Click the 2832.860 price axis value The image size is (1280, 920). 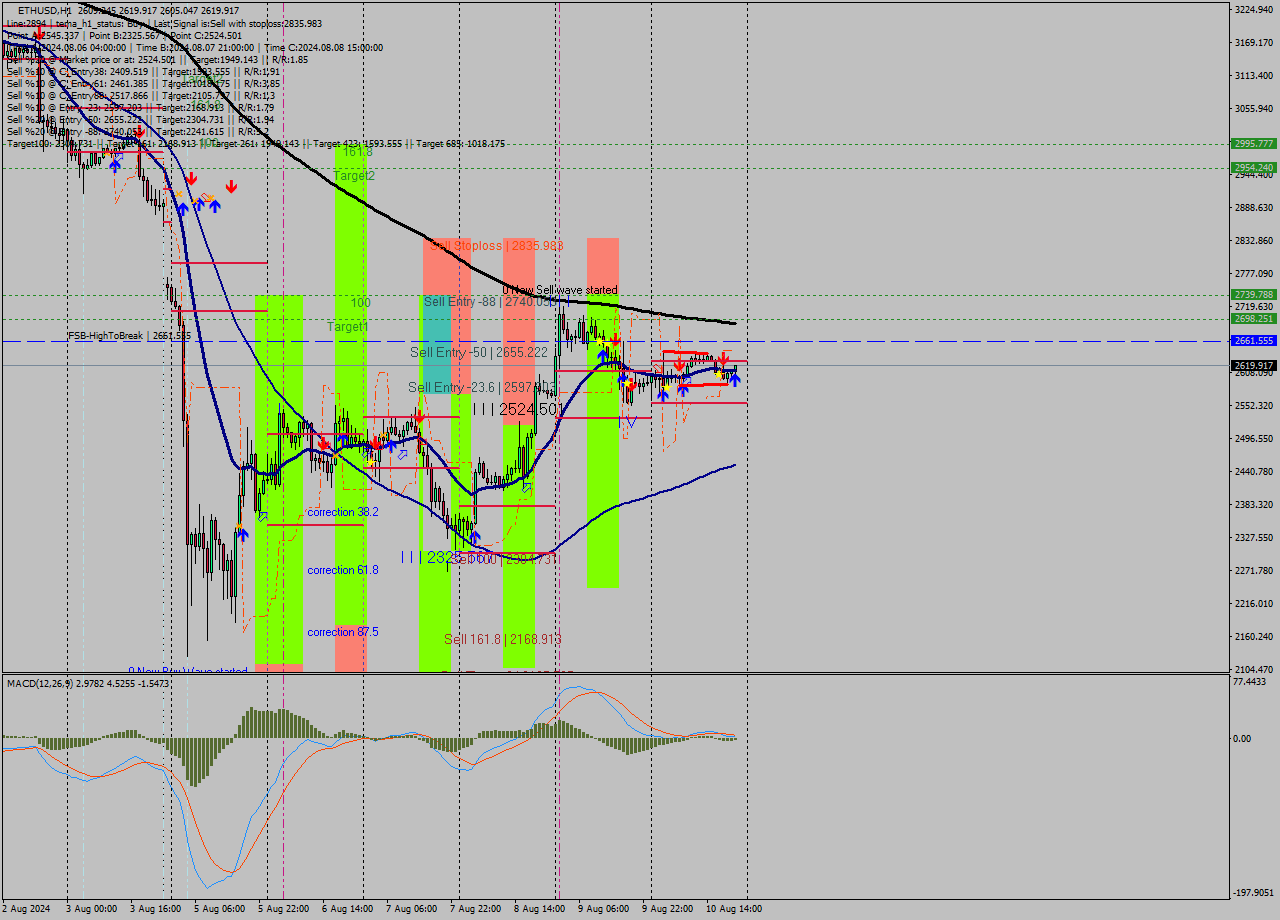pos(1254,240)
